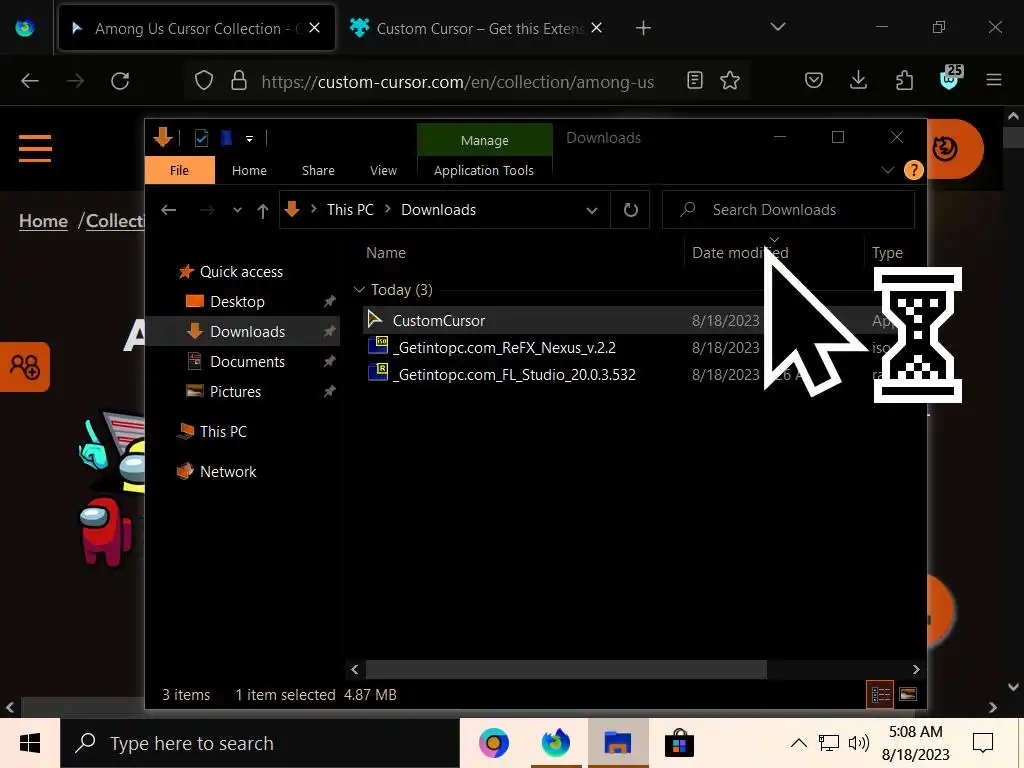The width and height of the screenshot is (1024, 768).
Task: Select the CustomCursor file
Action: point(439,321)
